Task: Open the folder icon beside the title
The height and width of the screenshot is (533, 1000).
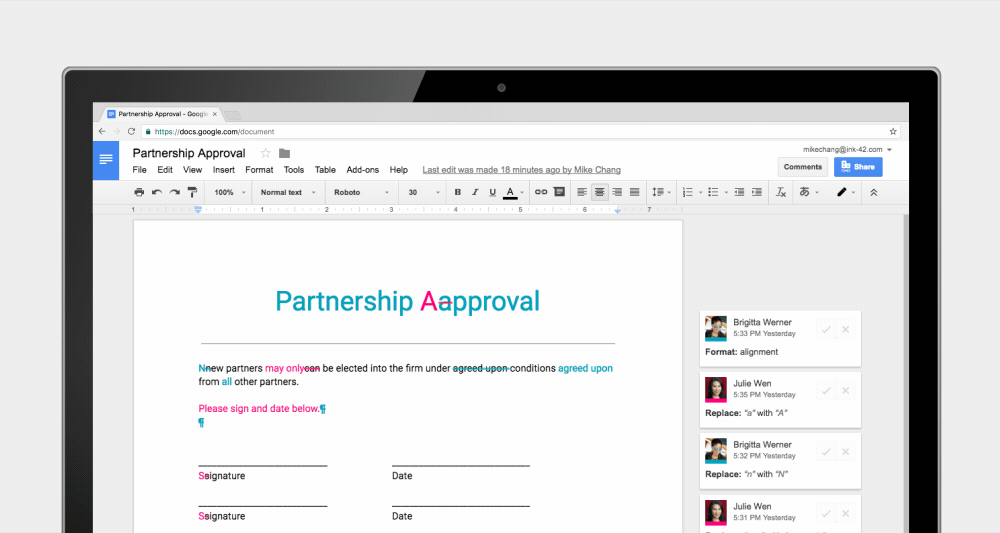Action: coord(284,153)
